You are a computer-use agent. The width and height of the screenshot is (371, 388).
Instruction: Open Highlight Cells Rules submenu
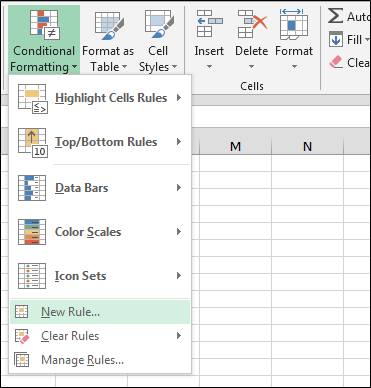coord(100,98)
